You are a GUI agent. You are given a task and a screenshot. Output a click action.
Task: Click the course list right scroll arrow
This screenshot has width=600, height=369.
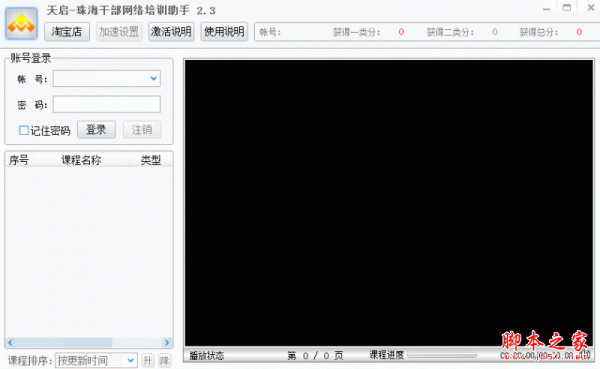point(167,342)
